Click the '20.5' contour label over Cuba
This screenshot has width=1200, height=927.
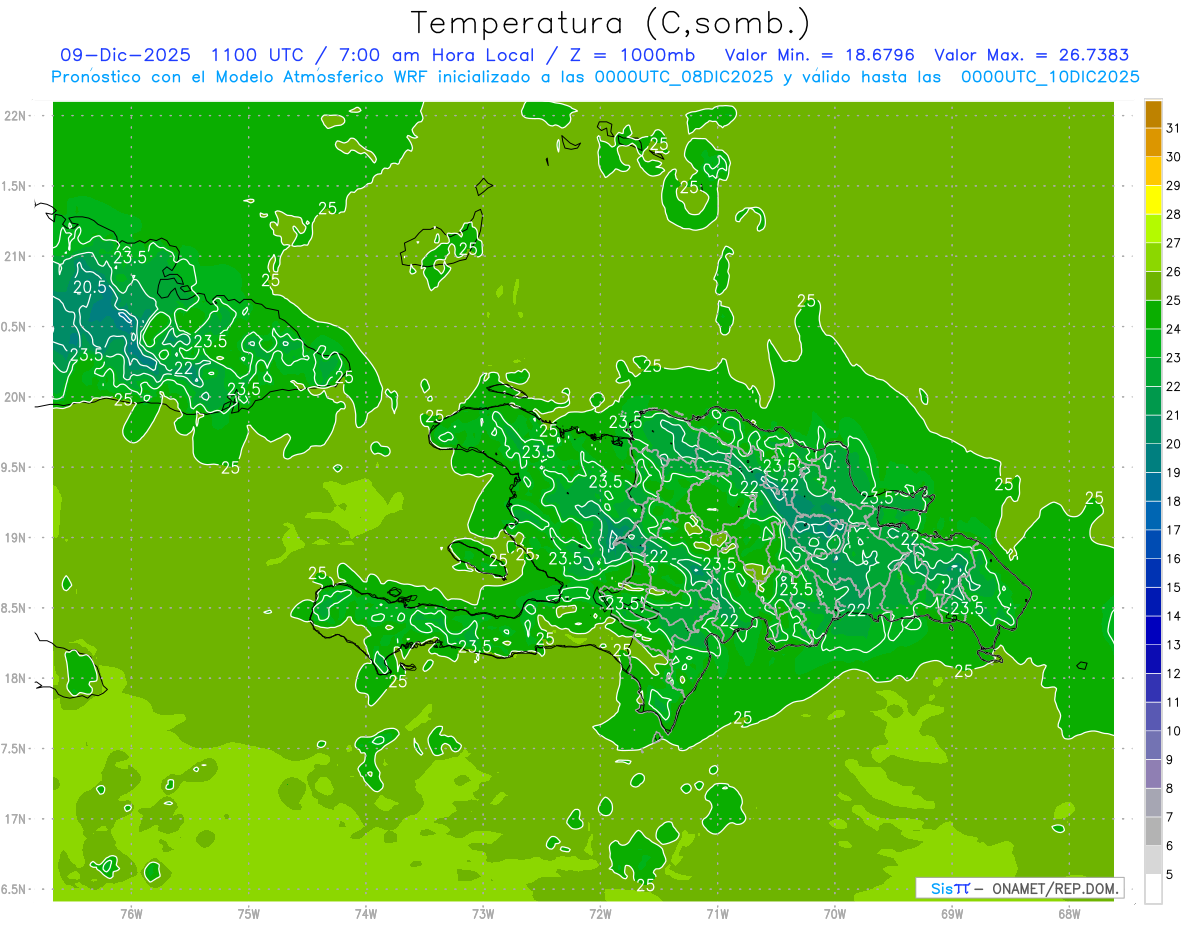coord(90,287)
